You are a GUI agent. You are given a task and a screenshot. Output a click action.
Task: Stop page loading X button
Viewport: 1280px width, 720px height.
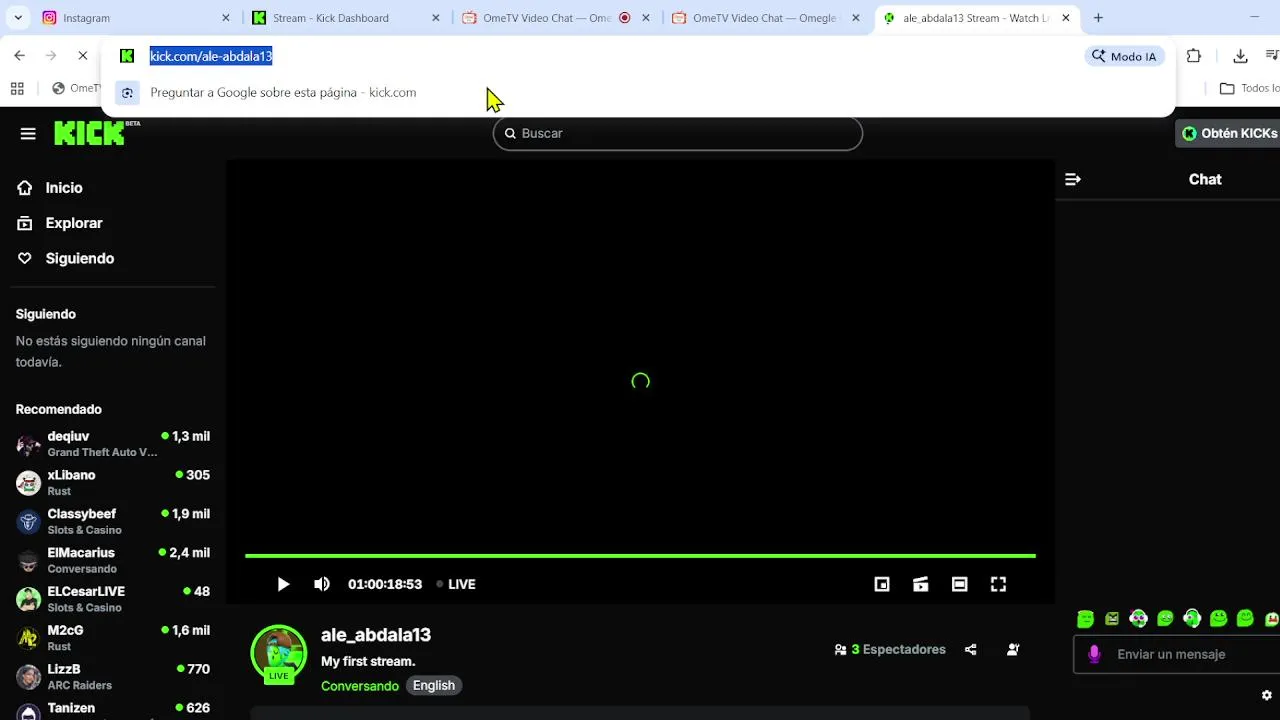pos(83,56)
